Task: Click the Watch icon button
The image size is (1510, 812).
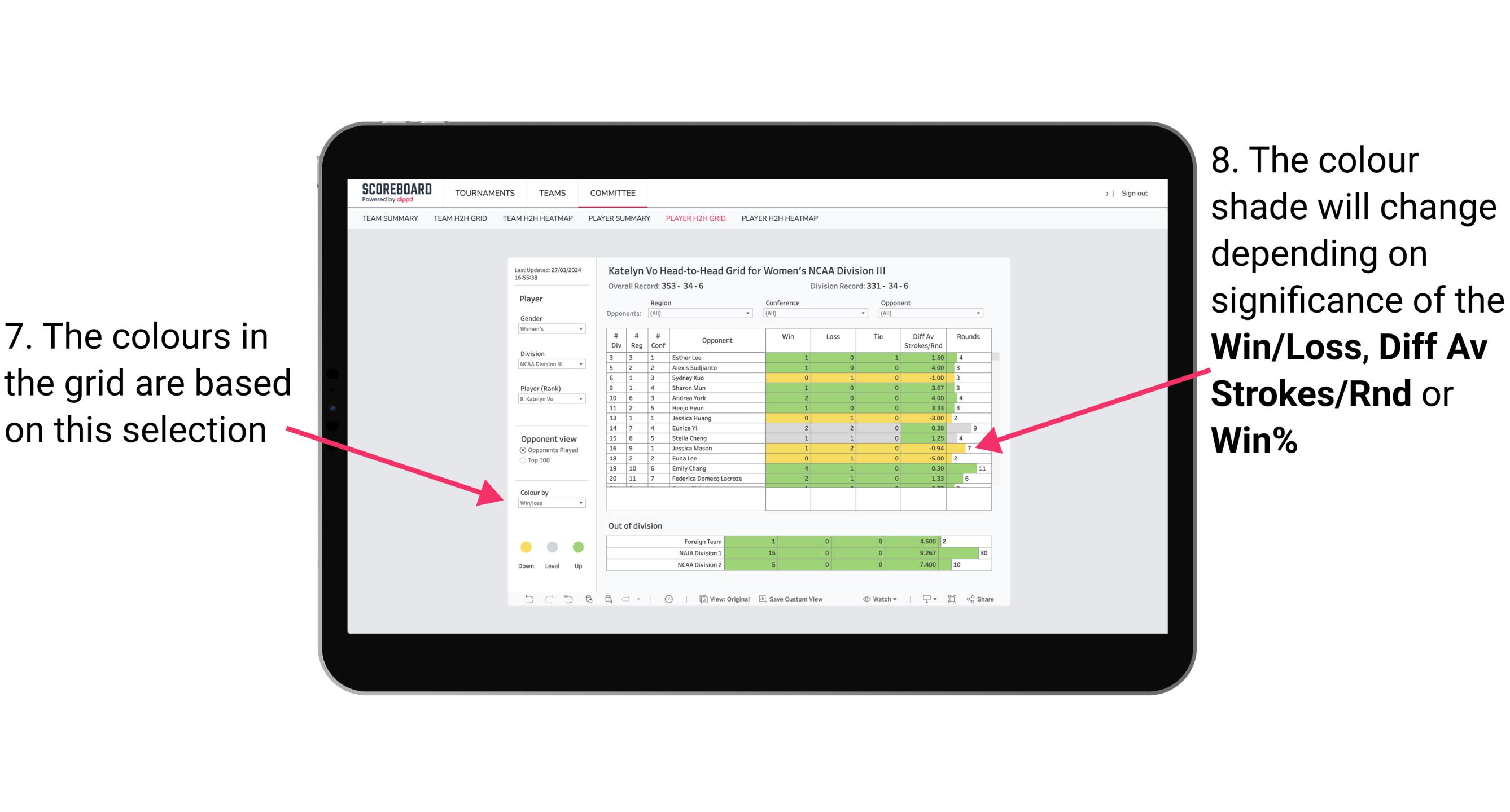Action: 873,600
